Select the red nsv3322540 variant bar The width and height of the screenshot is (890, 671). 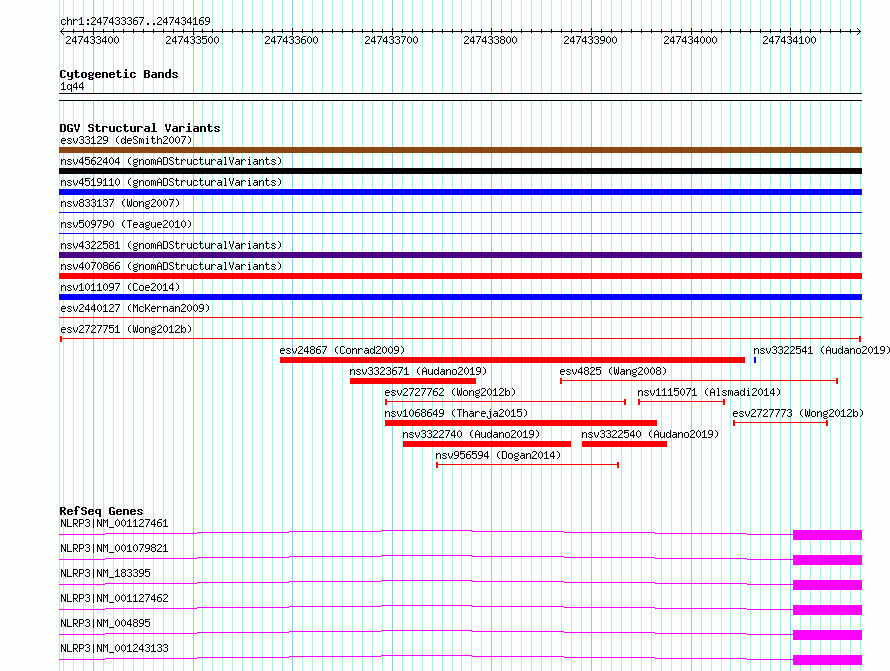pyautogui.click(x=624, y=444)
